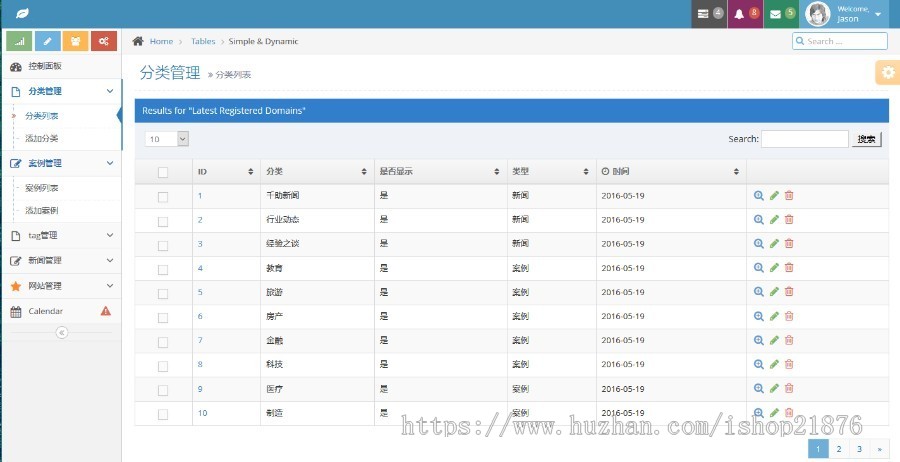This screenshot has height=462, width=900.
Task: Click the top-right Search box
Action: click(840, 41)
